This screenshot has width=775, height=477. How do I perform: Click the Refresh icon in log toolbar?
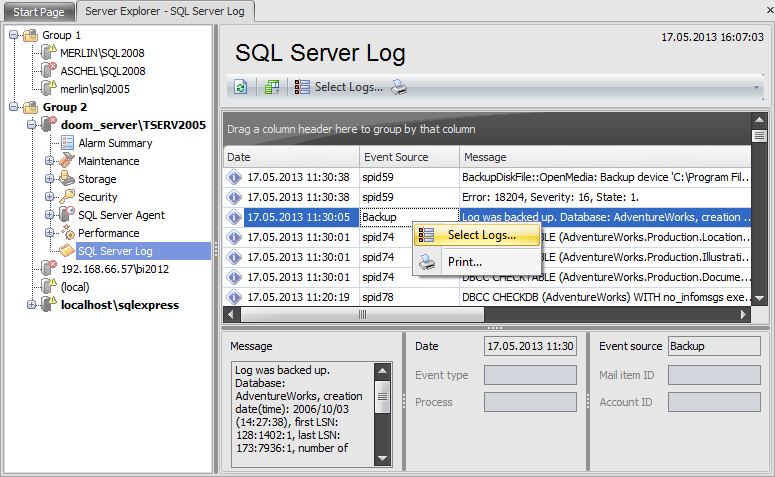(240, 88)
